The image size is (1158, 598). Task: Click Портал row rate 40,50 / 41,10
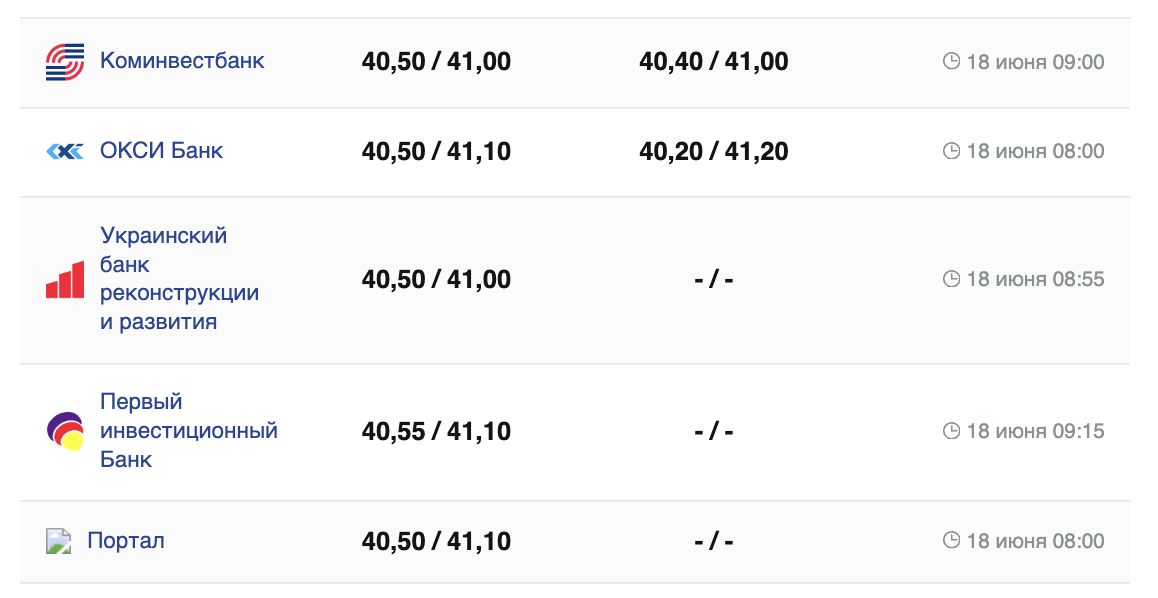tap(436, 542)
